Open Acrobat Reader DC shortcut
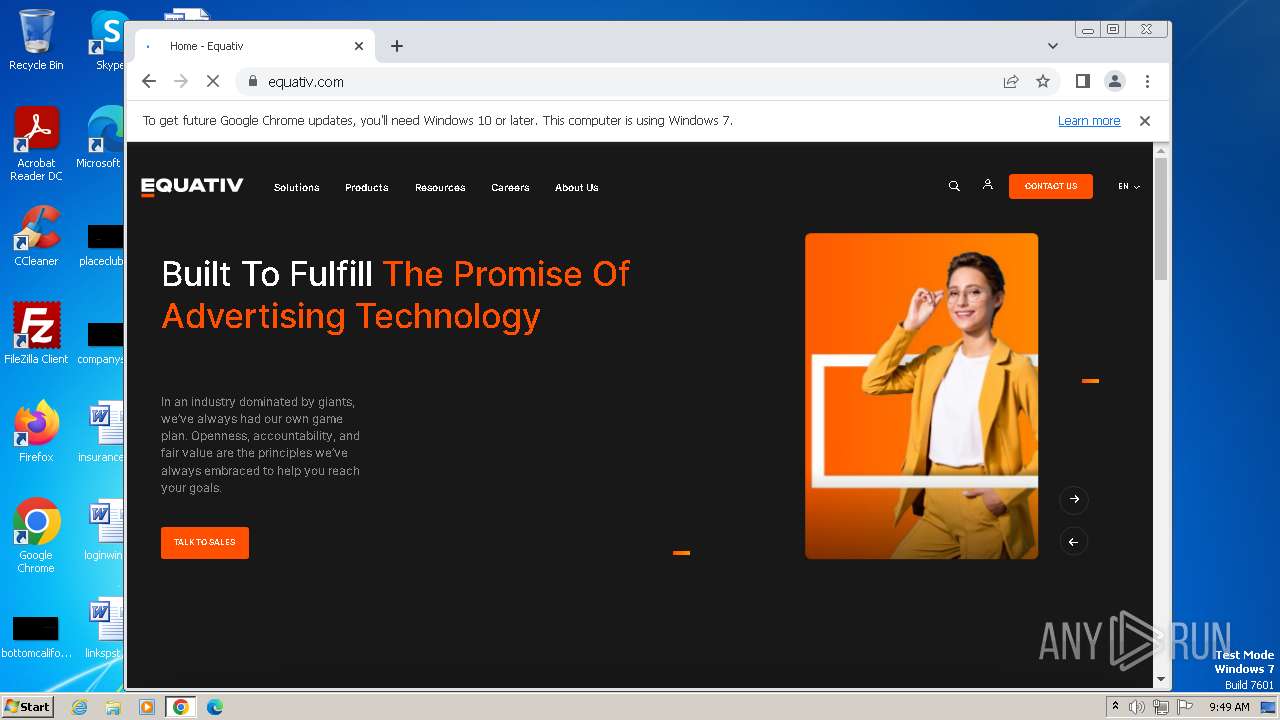This screenshot has height=720, width=1280. pos(36,144)
